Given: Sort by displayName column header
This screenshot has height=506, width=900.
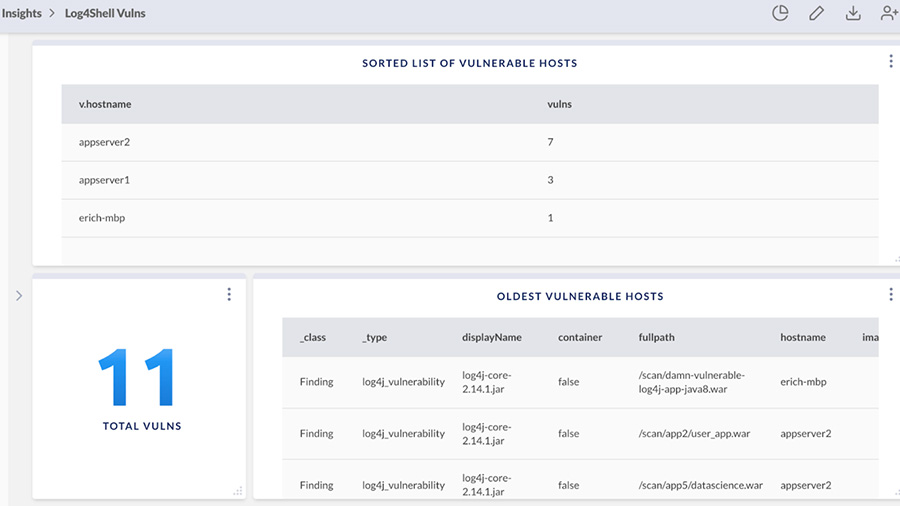Looking at the screenshot, I should click(x=491, y=338).
